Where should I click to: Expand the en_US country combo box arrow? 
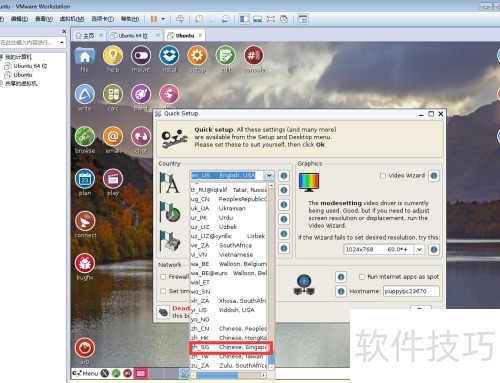point(269,176)
